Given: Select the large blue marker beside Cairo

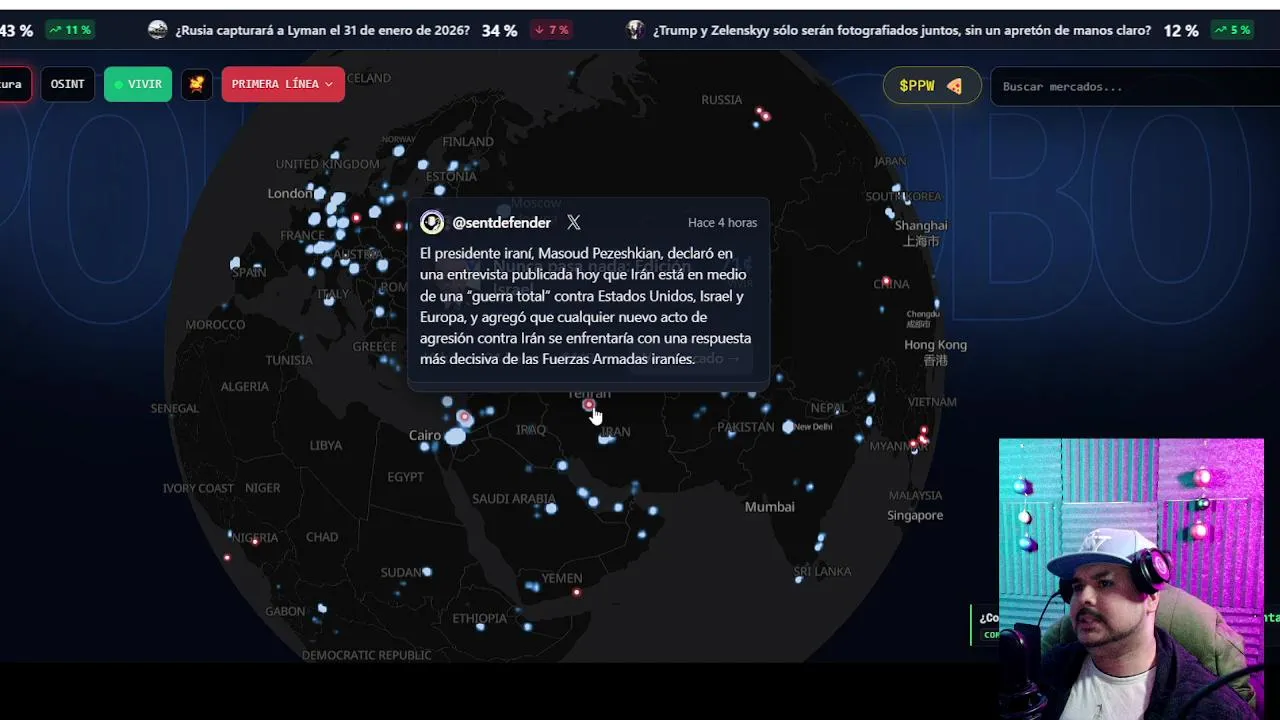Looking at the screenshot, I should [455, 436].
